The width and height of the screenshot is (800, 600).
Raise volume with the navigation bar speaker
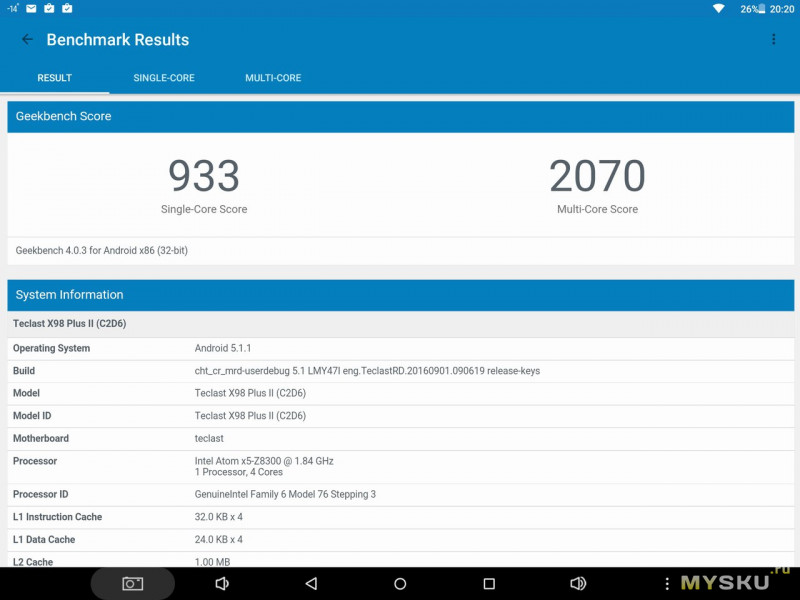(x=578, y=583)
